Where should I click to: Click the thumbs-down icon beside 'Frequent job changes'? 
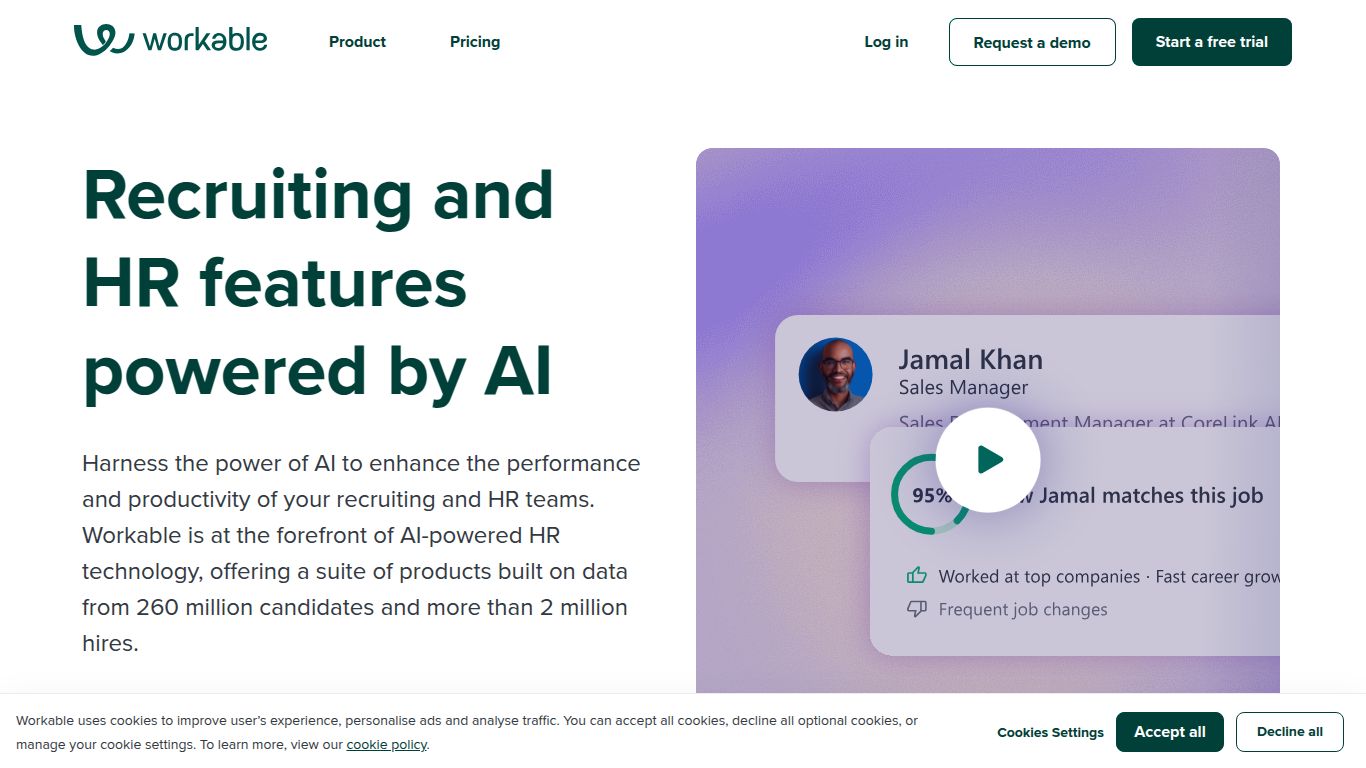coord(917,607)
